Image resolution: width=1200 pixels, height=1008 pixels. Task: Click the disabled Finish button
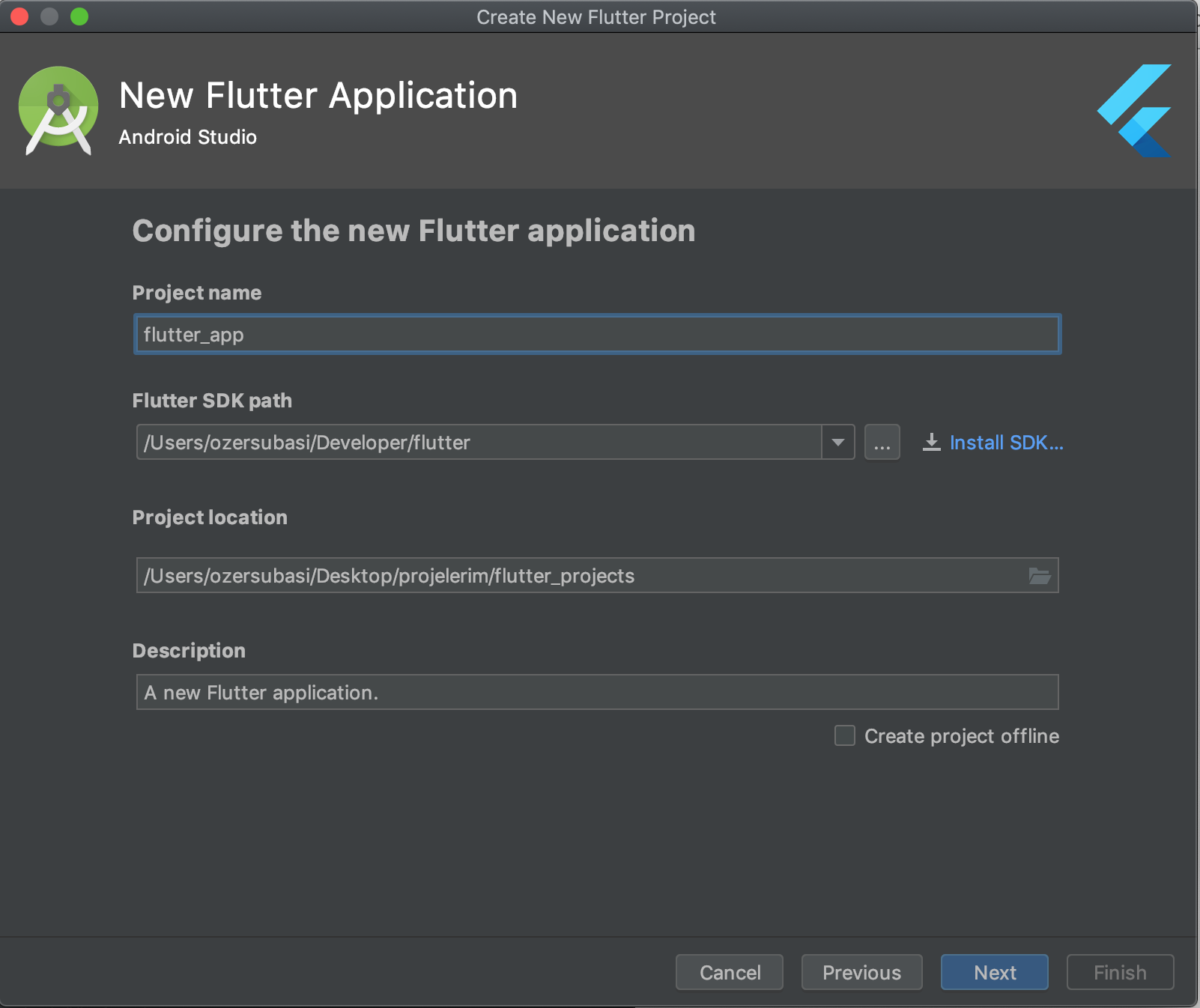[x=1120, y=972]
